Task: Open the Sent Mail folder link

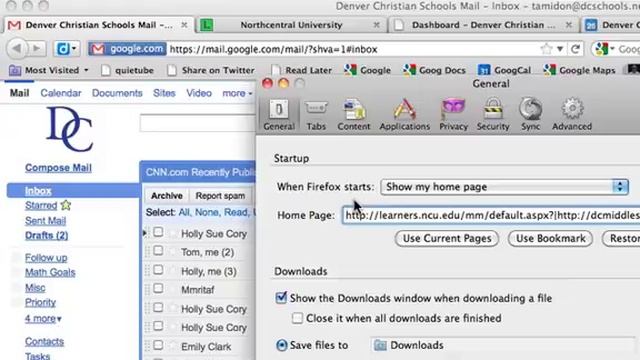Action: click(45, 221)
